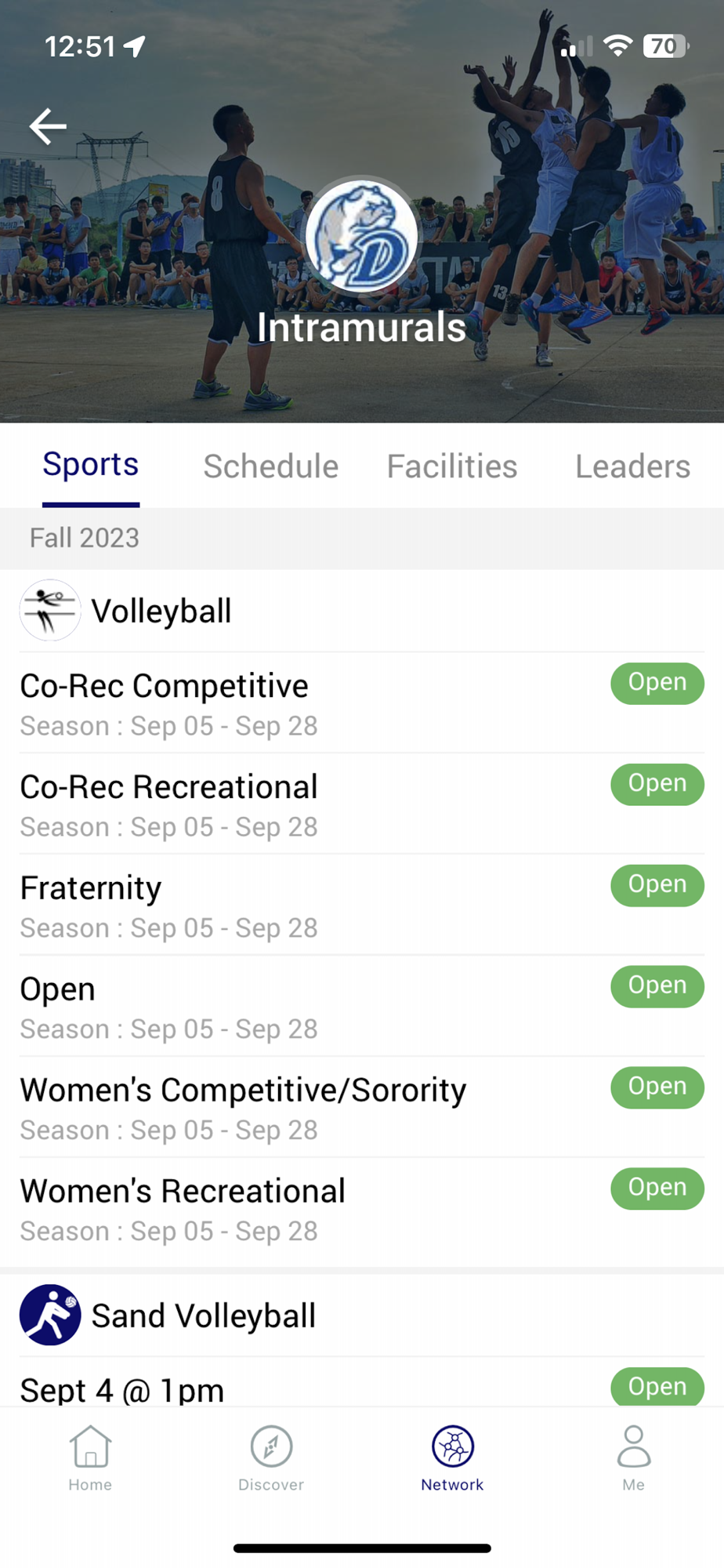Select the Sports tab

pyautogui.click(x=91, y=465)
